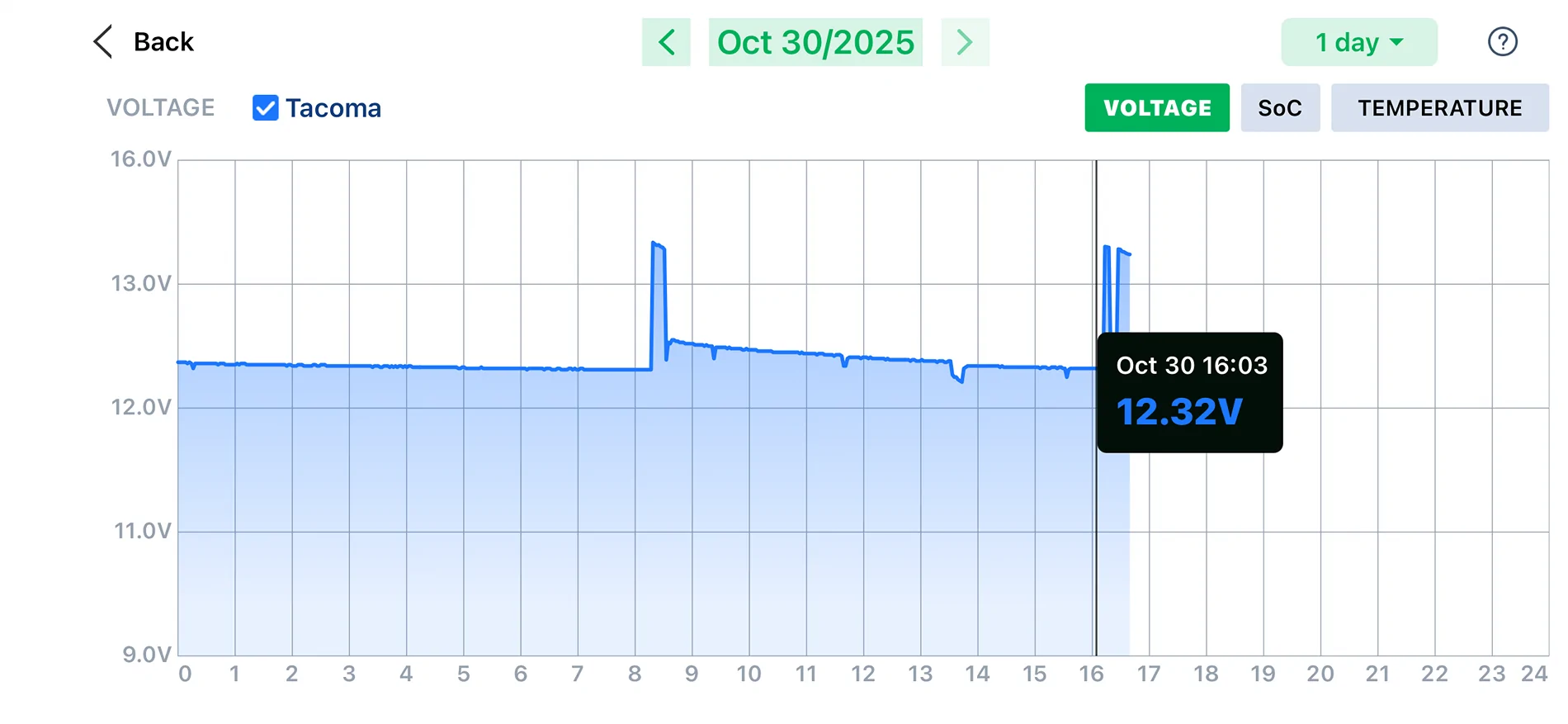Advance to the next day
Viewport: 1568px width, 724px height.
tap(965, 42)
